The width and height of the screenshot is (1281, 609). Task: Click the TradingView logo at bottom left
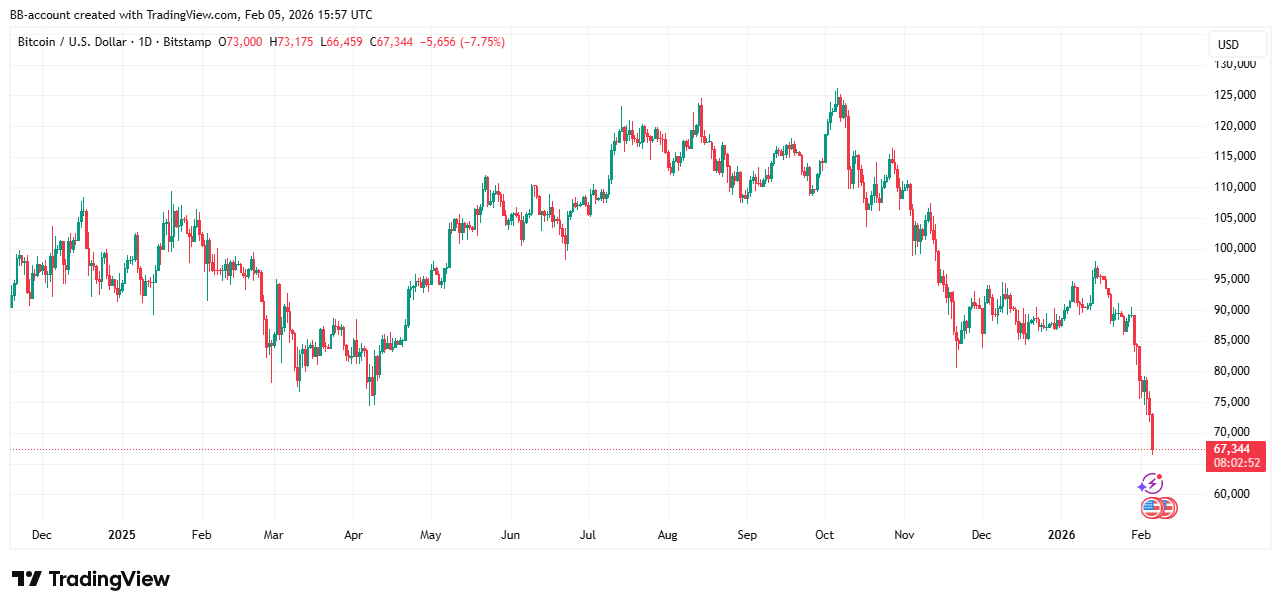click(91, 579)
